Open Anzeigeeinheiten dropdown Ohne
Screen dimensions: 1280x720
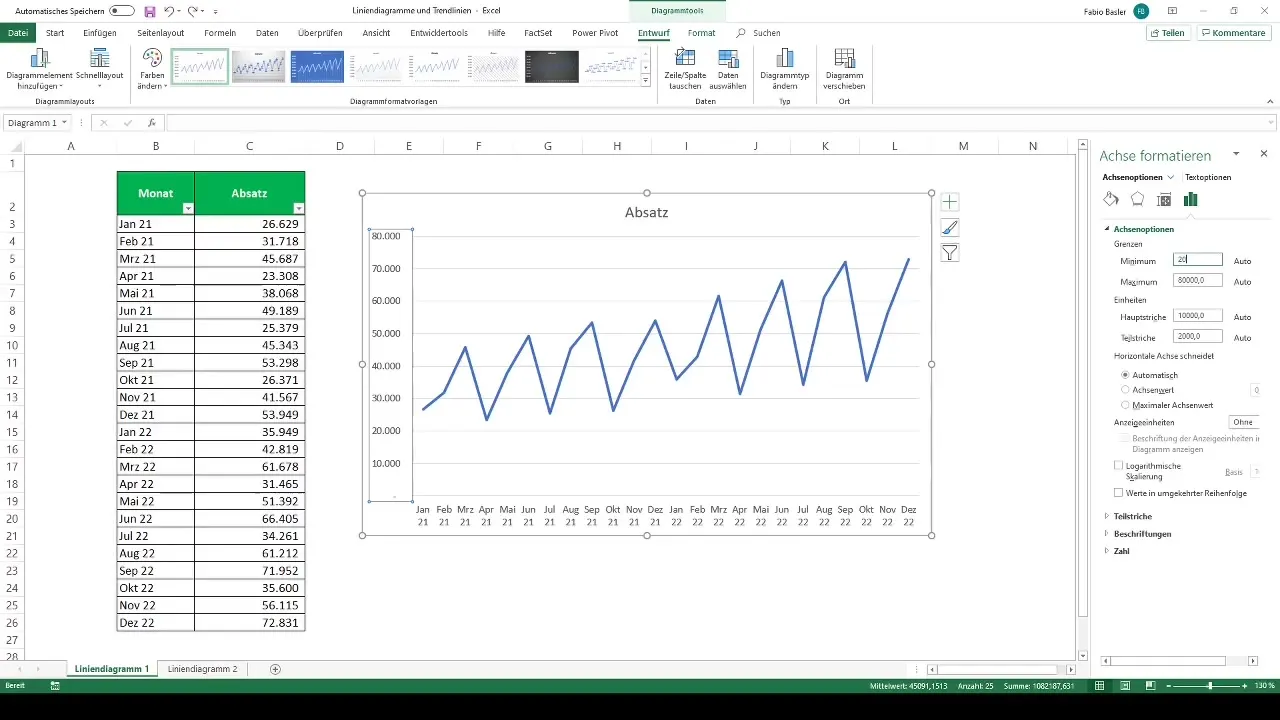click(1245, 422)
